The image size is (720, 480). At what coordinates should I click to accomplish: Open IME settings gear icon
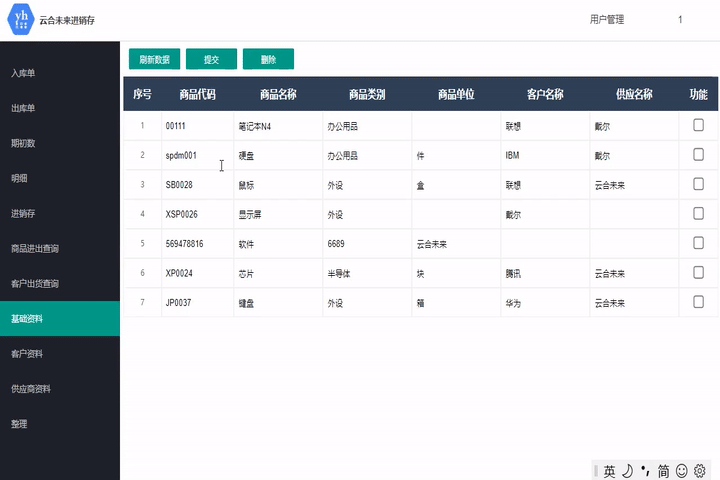click(x=700, y=471)
